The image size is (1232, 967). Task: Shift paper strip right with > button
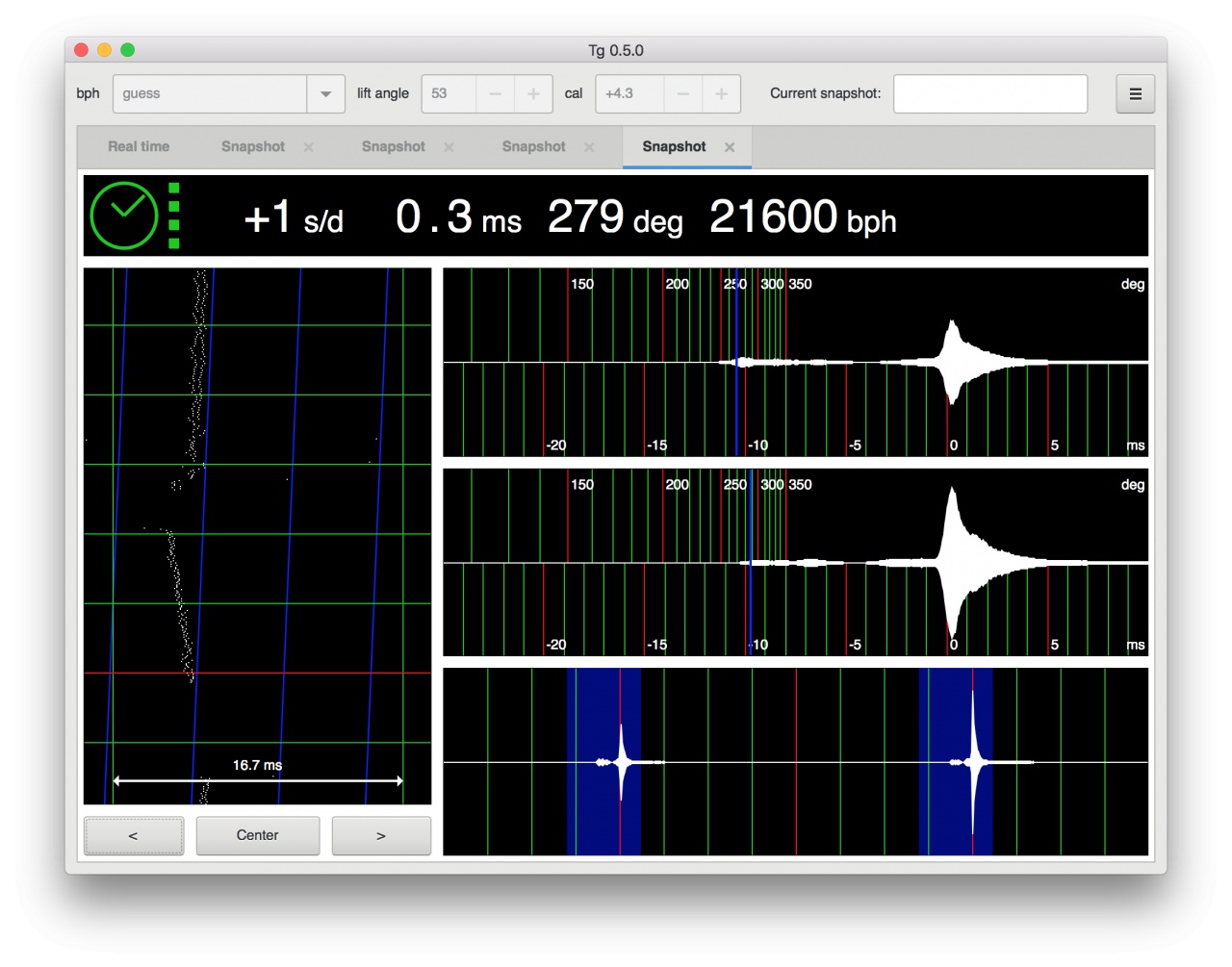[x=381, y=836]
